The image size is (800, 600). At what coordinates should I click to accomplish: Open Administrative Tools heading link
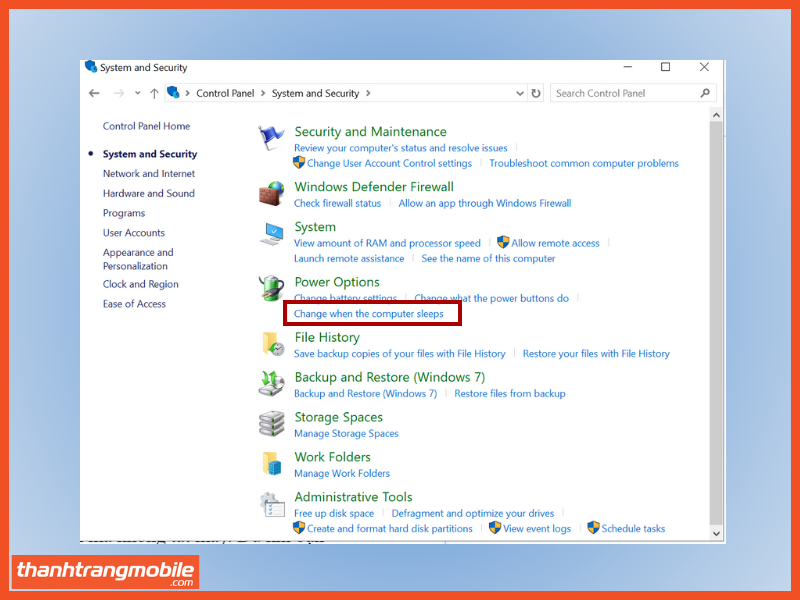[x=353, y=497]
